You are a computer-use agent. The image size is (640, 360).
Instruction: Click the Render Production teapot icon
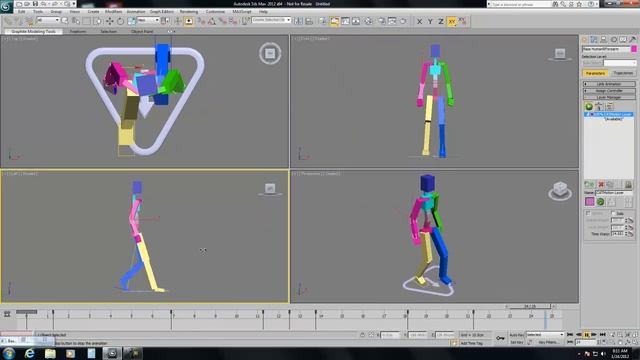[403, 21]
